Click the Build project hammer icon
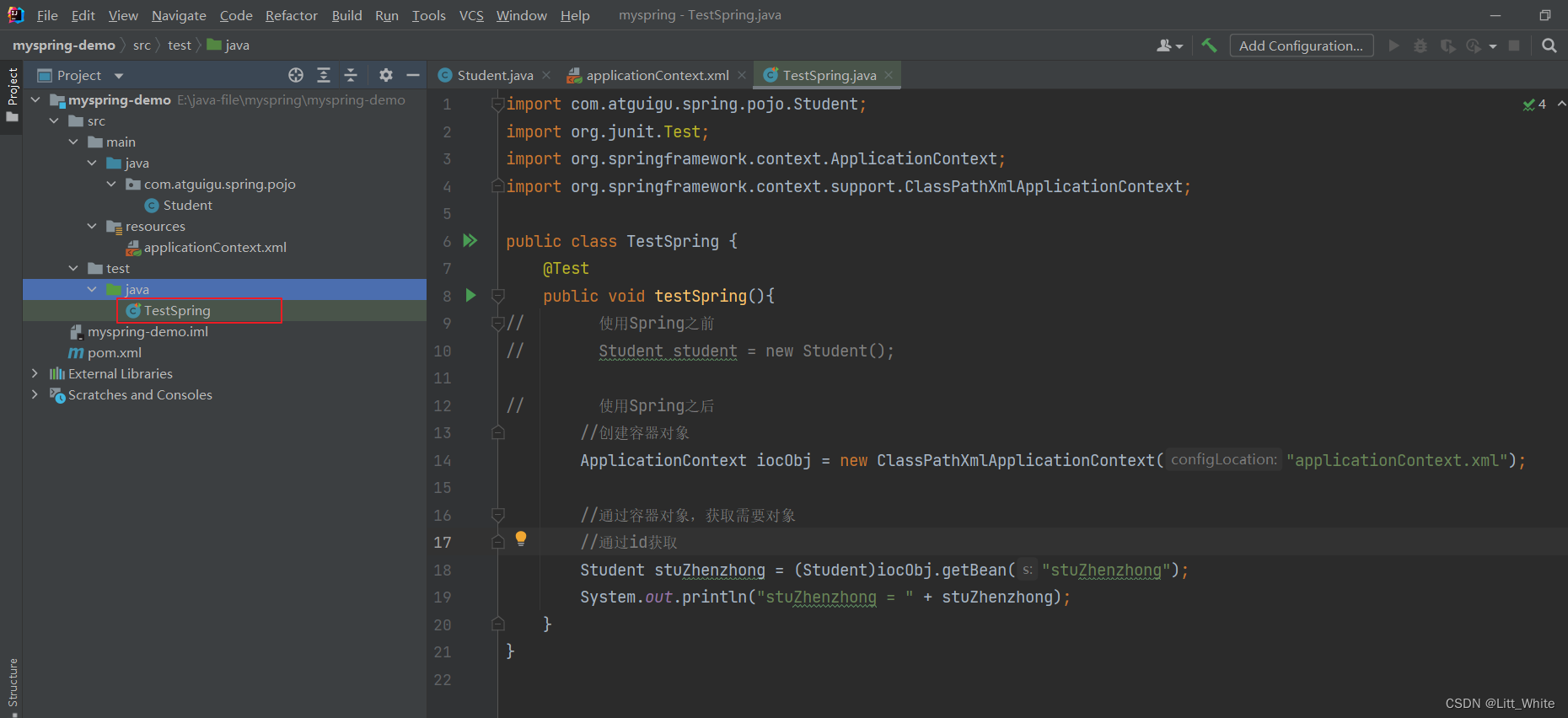1568x718 pixels. [1209, 46]
